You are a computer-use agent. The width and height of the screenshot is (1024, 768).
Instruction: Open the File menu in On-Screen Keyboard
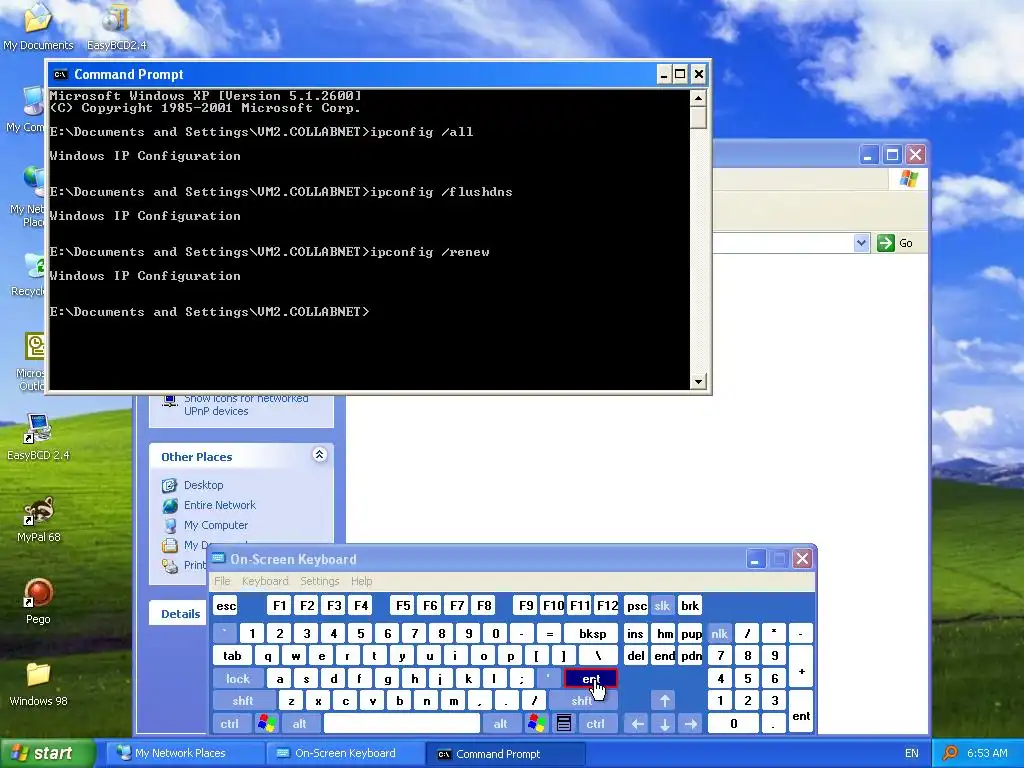point(222,581)
